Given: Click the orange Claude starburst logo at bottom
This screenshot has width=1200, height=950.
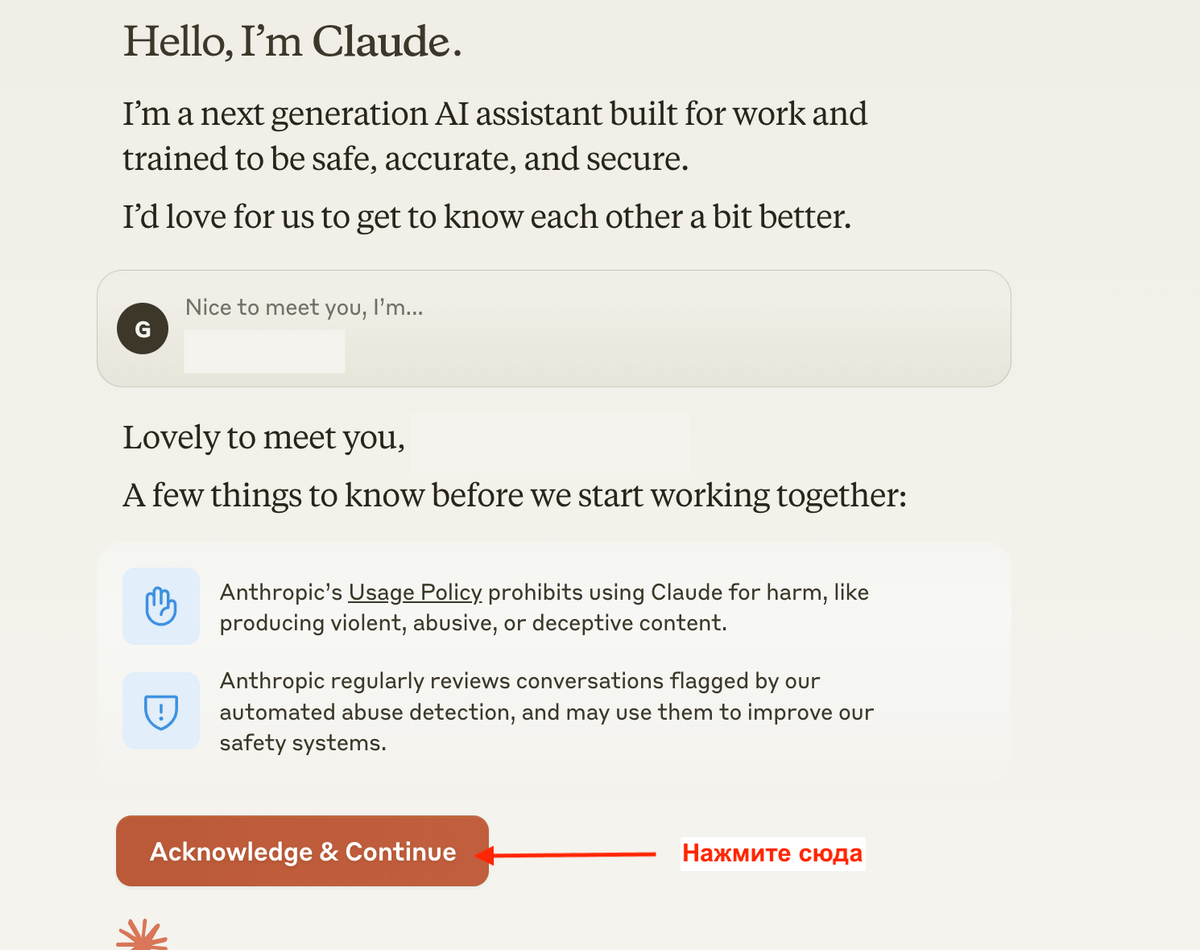Looking at the screenshot, I should 142,935.
